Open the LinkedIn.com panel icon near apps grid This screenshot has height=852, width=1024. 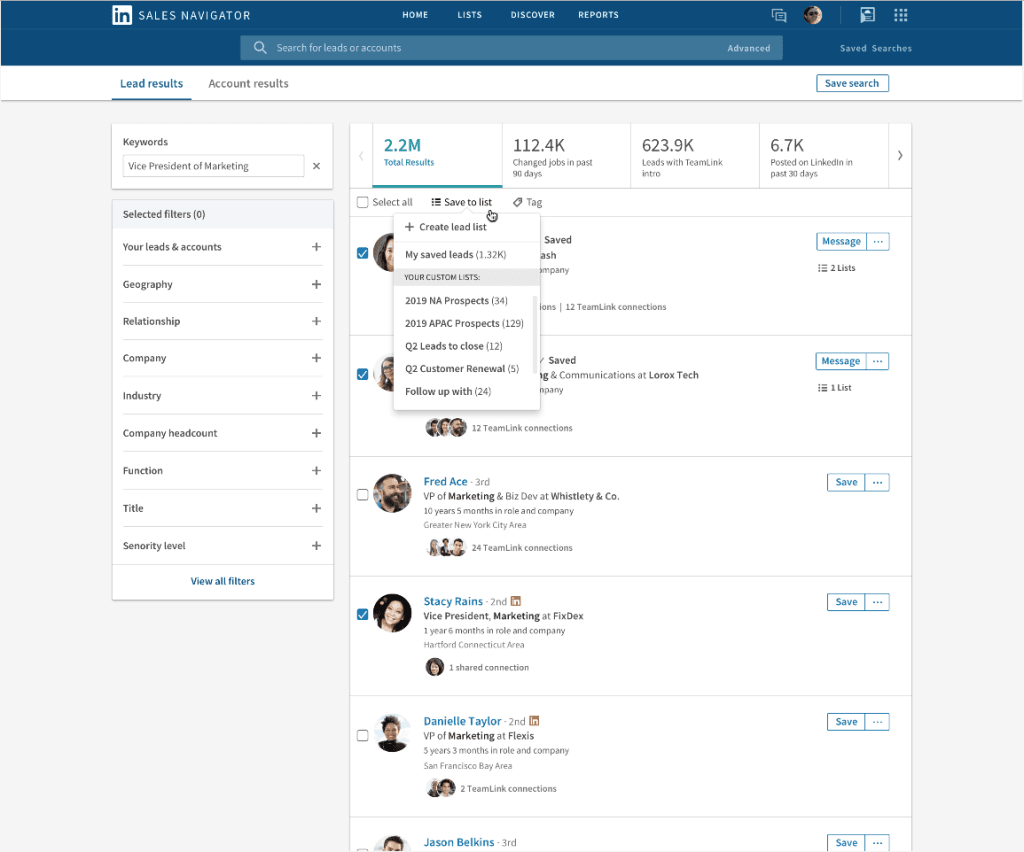click(867, 14)
